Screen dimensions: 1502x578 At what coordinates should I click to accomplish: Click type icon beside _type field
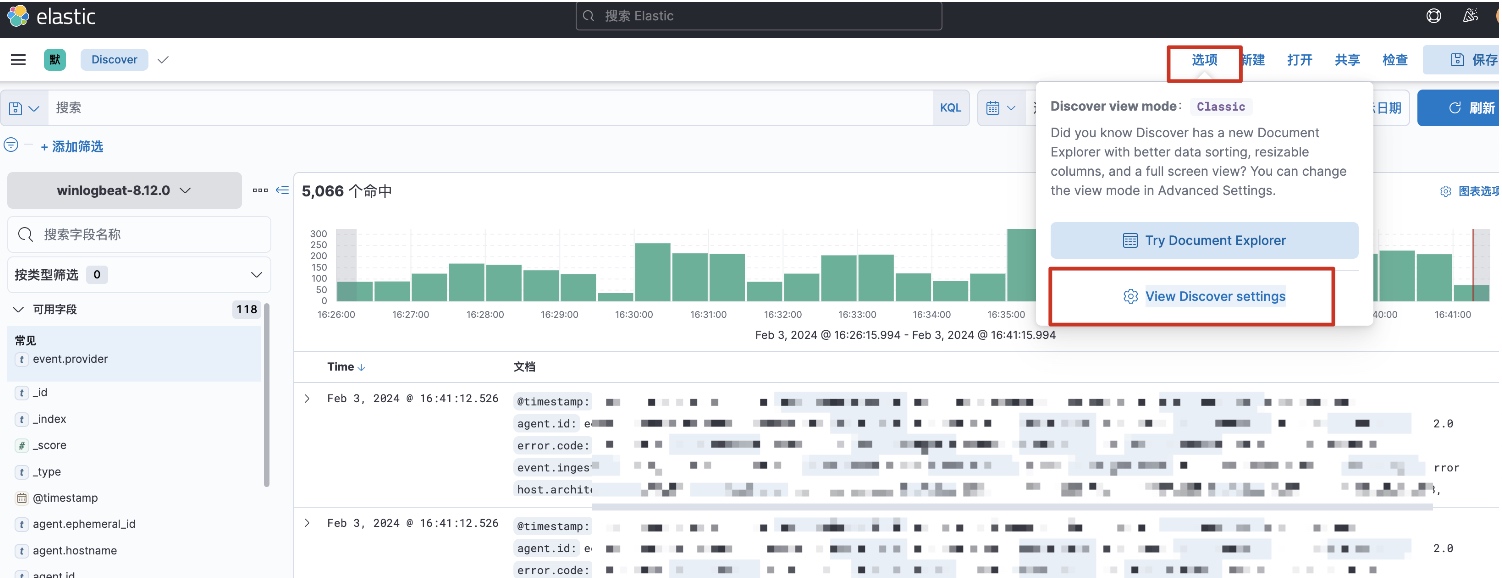22,472
